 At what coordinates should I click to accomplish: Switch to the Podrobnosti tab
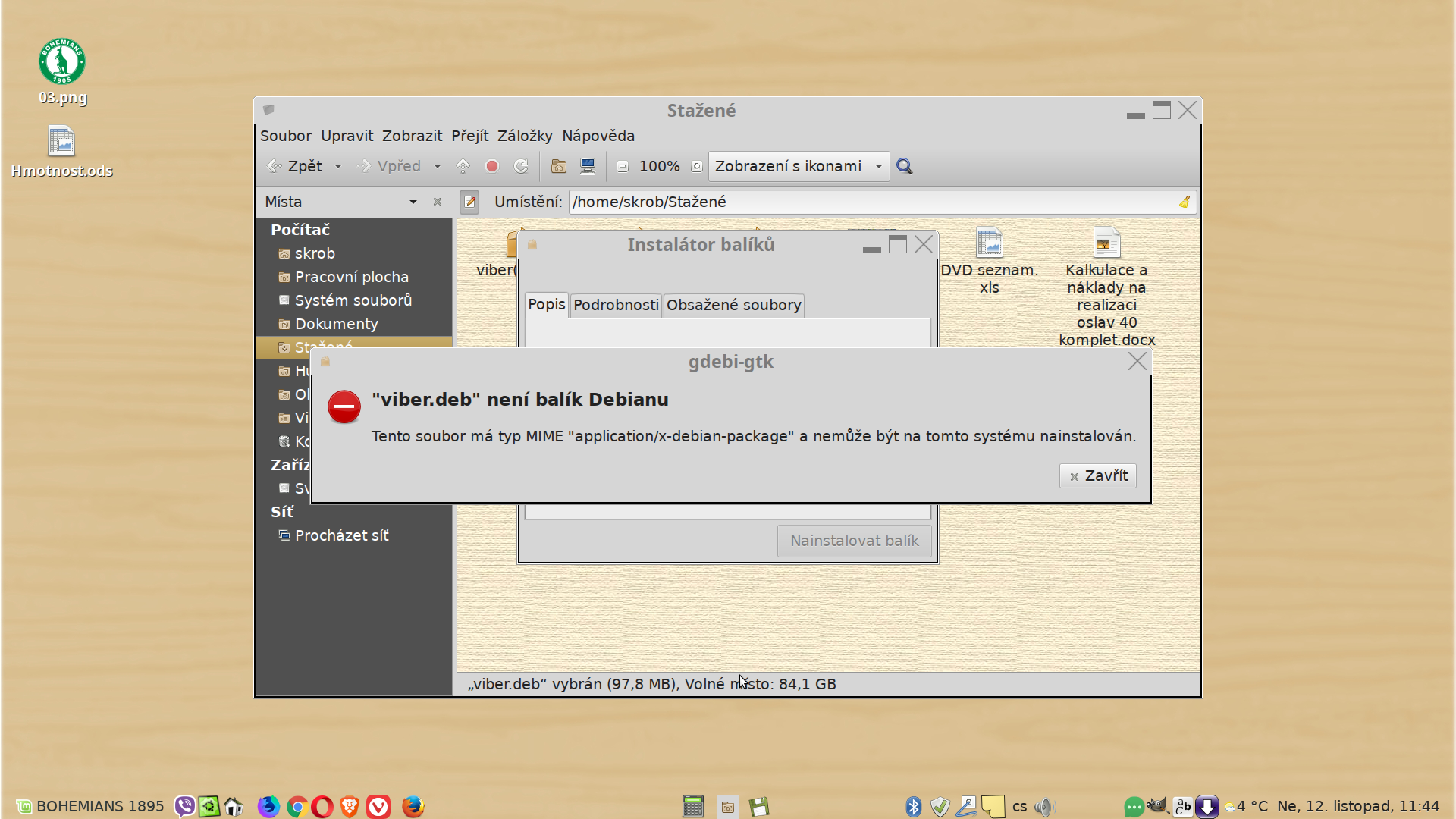coord(616,305)
